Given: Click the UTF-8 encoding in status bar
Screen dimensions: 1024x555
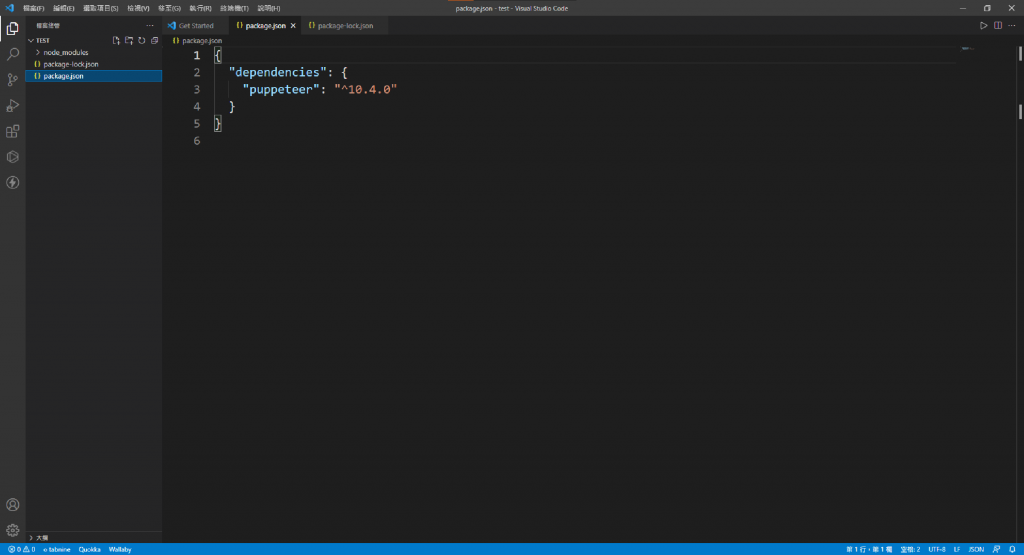Looking at the screenshot, I should (936, 549).
